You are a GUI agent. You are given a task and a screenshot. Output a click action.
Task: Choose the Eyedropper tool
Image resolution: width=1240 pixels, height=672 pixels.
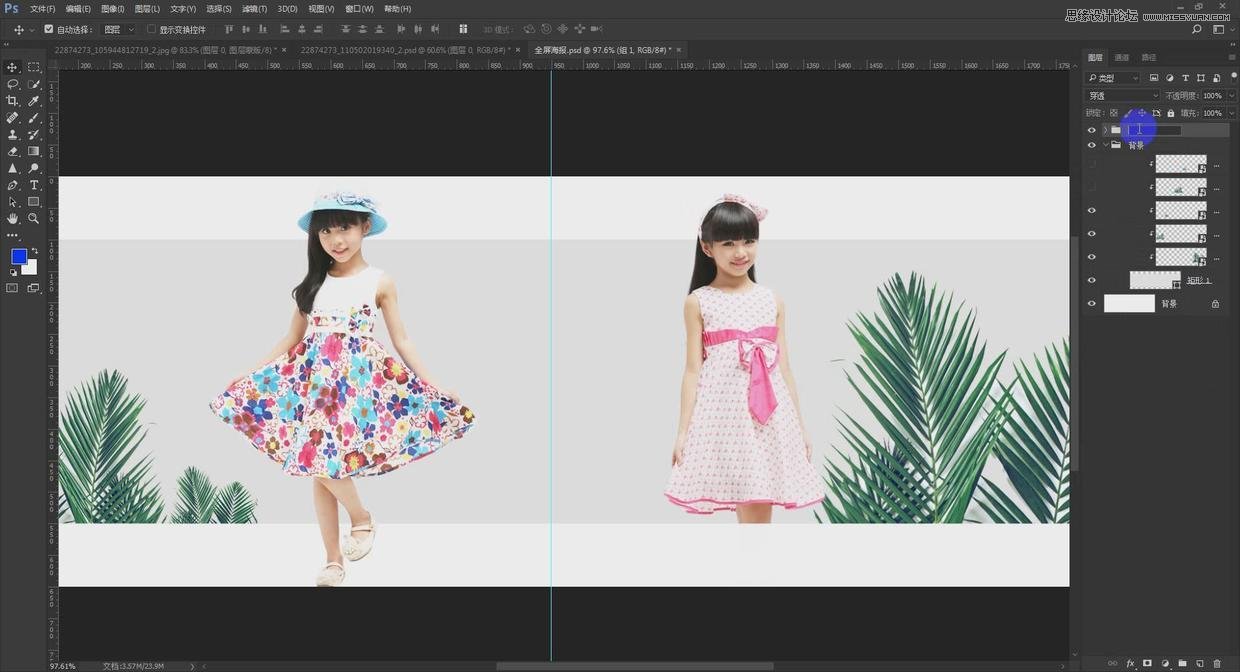(x=34, y=101)
